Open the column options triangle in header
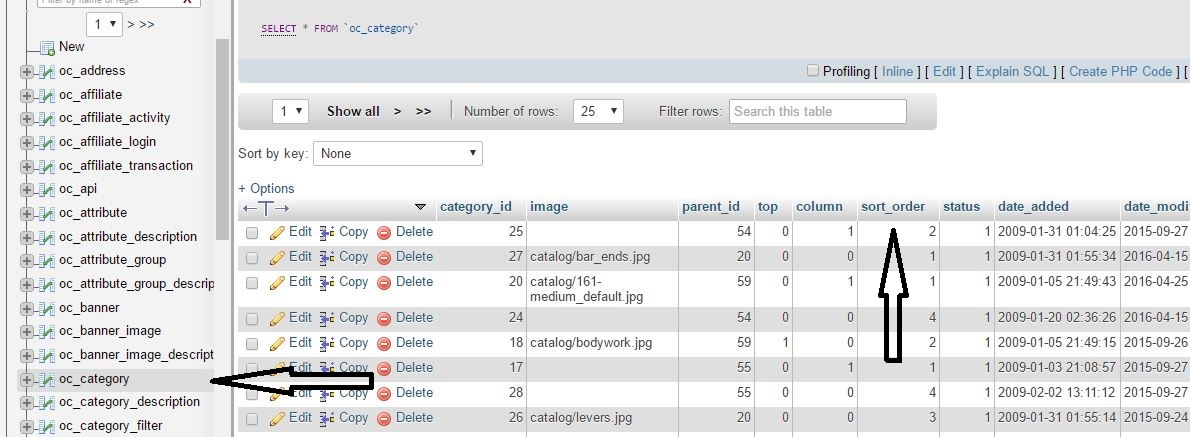Screen dimensions: 1190x437 tap(420, 207)
